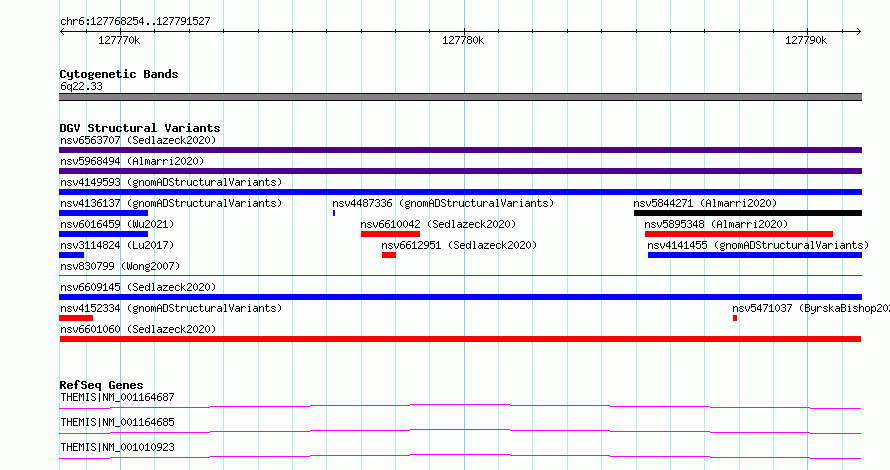Click the thin red nsv830799 line

click(460, 276)
